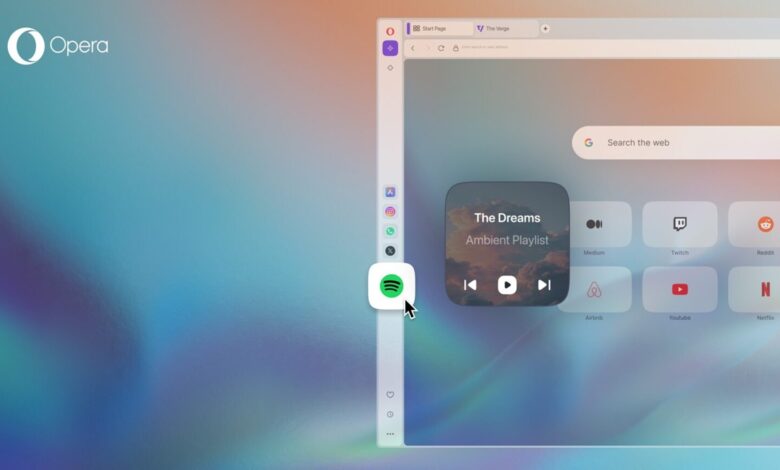
Task: Open the Opera menu in sidebar
Action: [390, 31]
